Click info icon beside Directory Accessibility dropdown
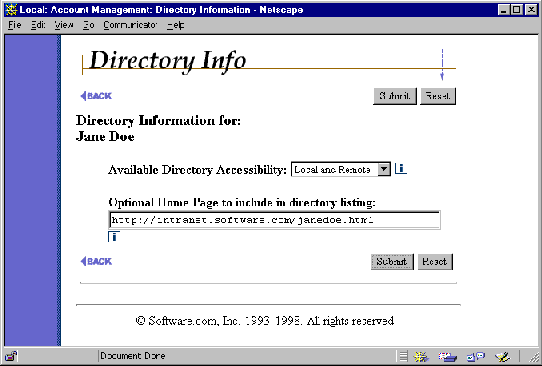The width and height of the screenshot is (542, 366). [400, 169]
